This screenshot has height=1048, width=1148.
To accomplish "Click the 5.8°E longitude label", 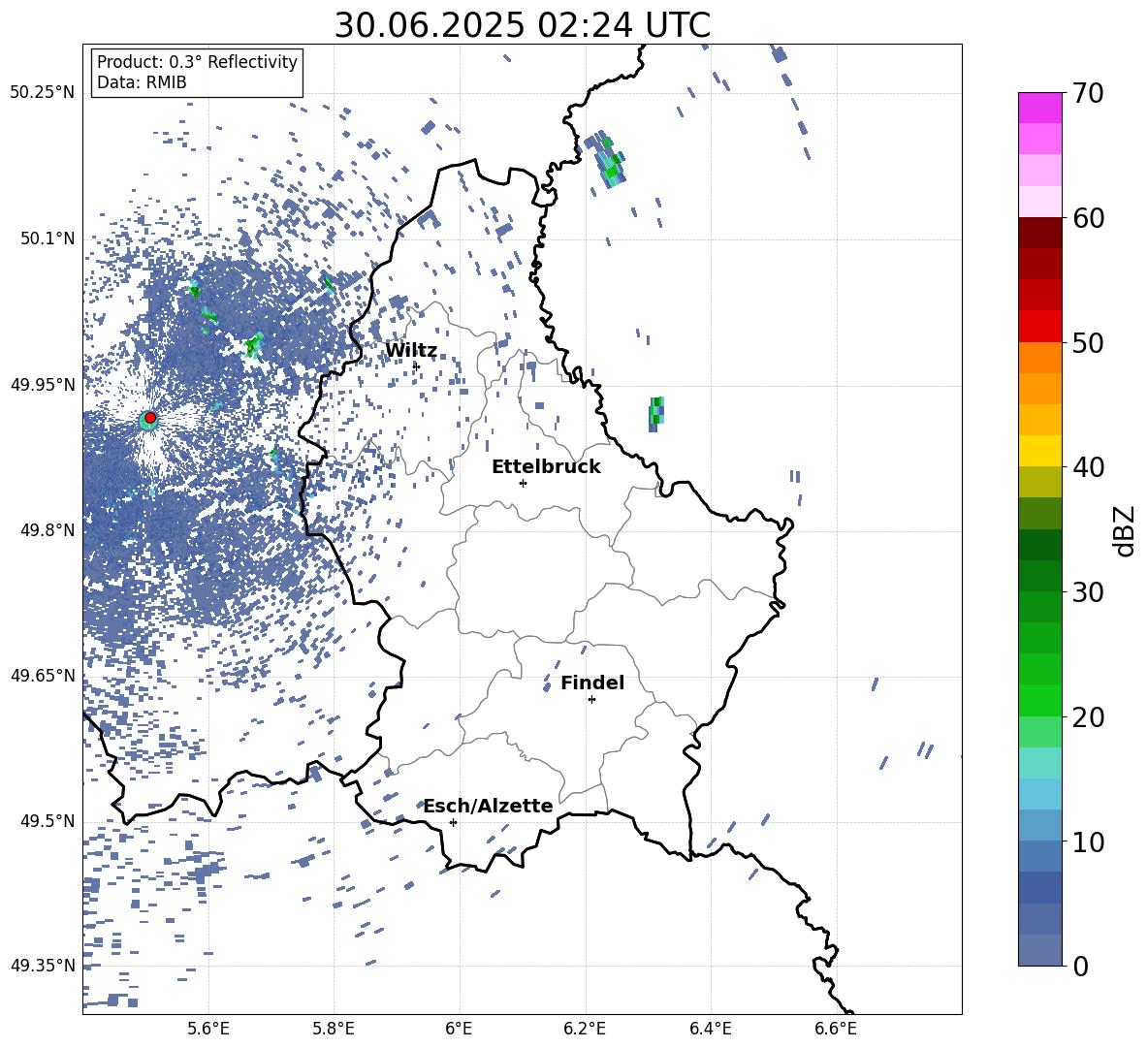I will 334,1029.
